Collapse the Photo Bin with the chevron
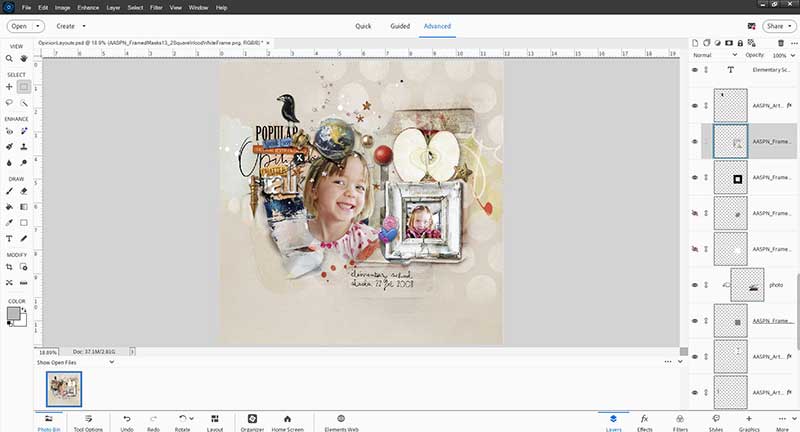This screenshot has width=800, height=432. pyautogui.click(x=680, y=362)
